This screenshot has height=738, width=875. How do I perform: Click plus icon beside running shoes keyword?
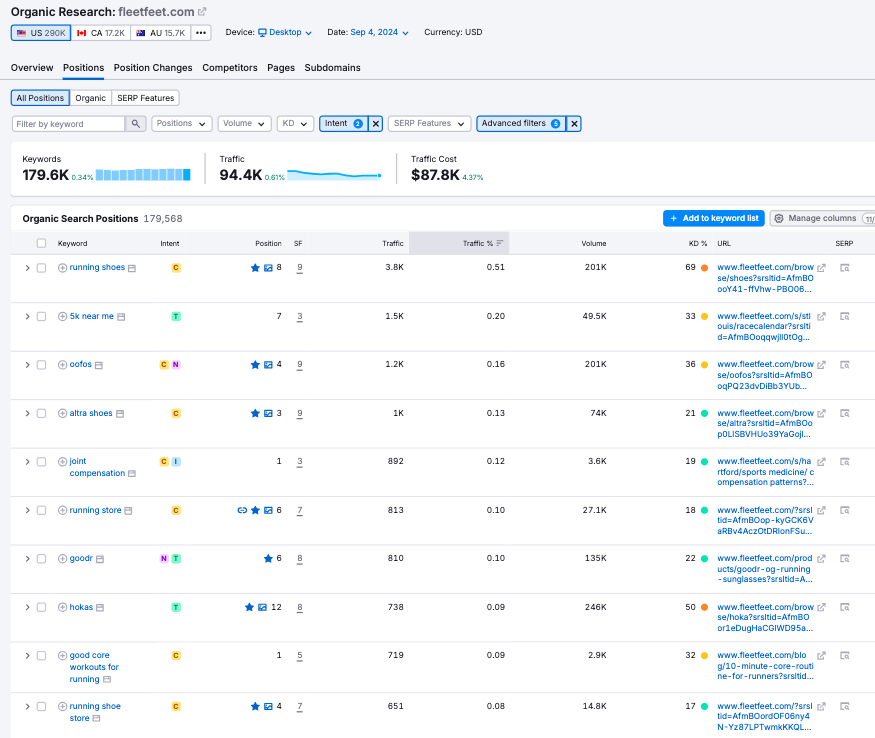pos(62,268)
